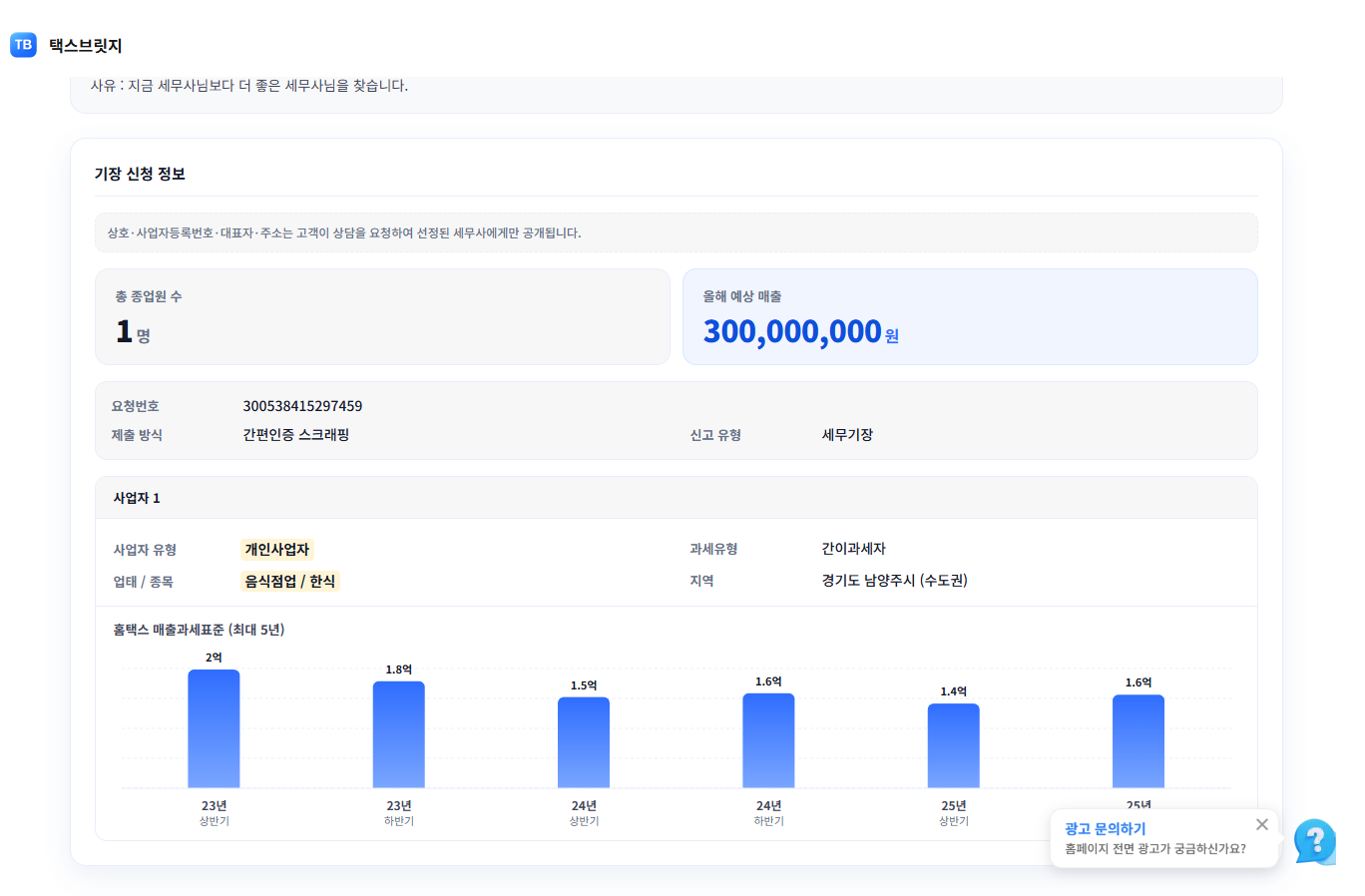Screen dimensions: 1365x896
Task: Select the 25년 하반기 1.6억 bar
Action: (1138, 741)
